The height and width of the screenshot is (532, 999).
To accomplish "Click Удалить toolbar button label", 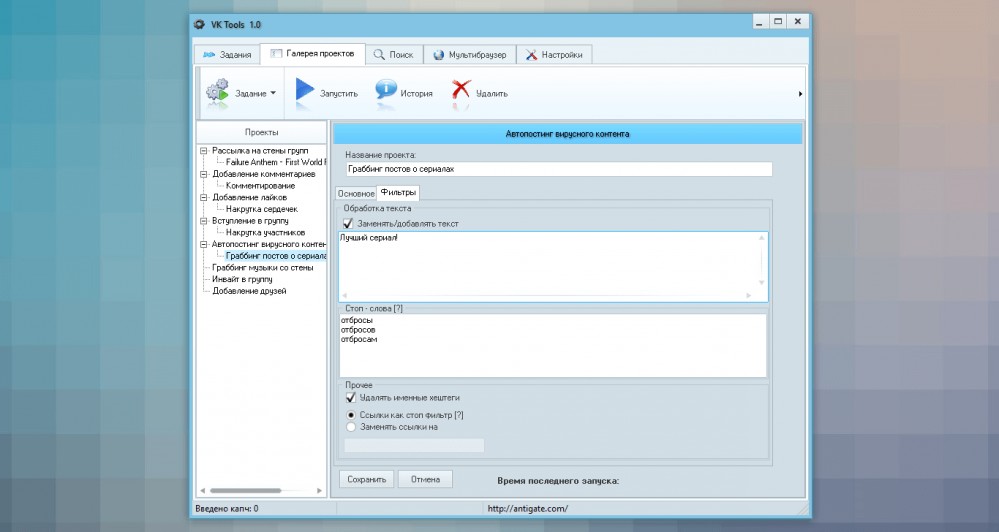I will 492,94.
